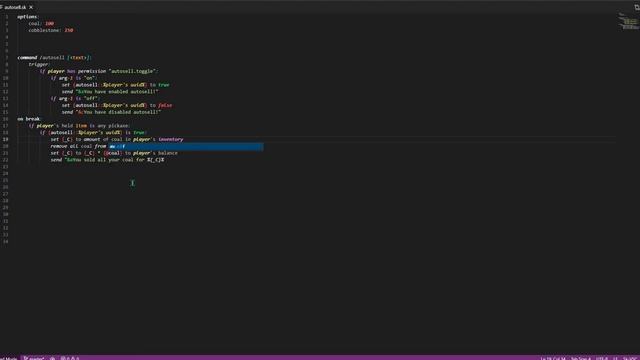
Task: Click the line setting autosell to false
Action: 117,105
